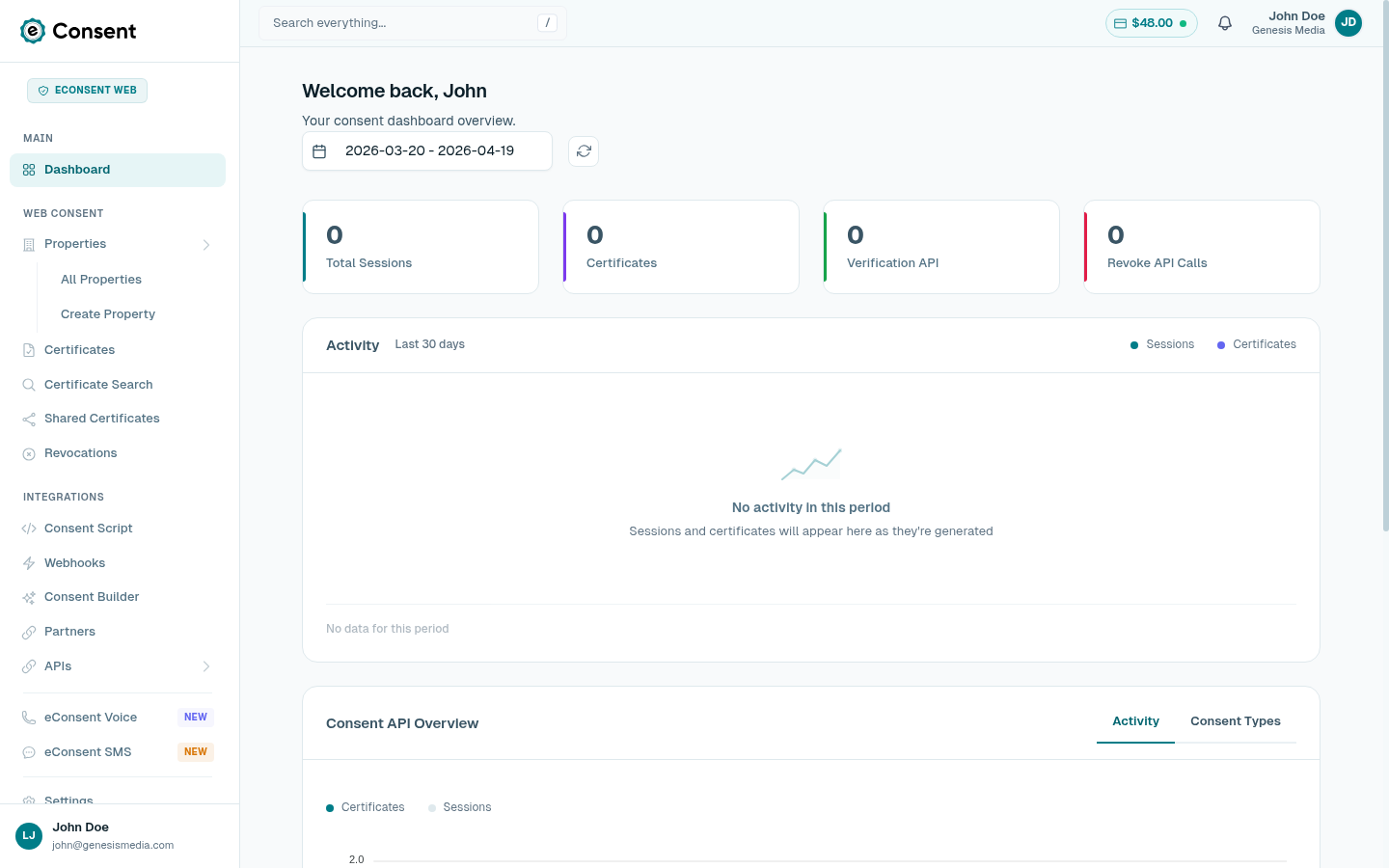
Task: Select the Total Sessions card
Action: [421, 247]
